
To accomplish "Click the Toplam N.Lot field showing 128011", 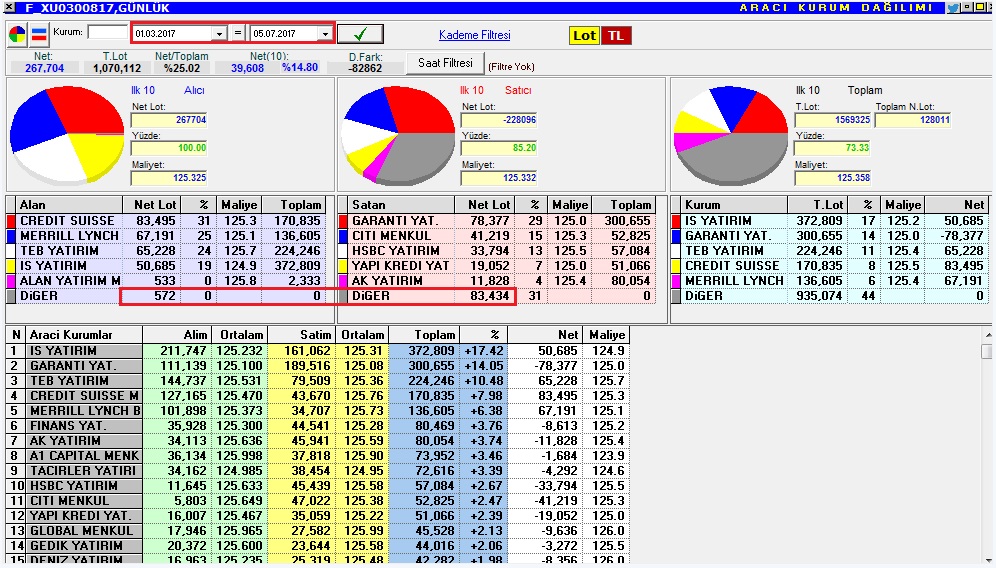I will click(913, 119).
